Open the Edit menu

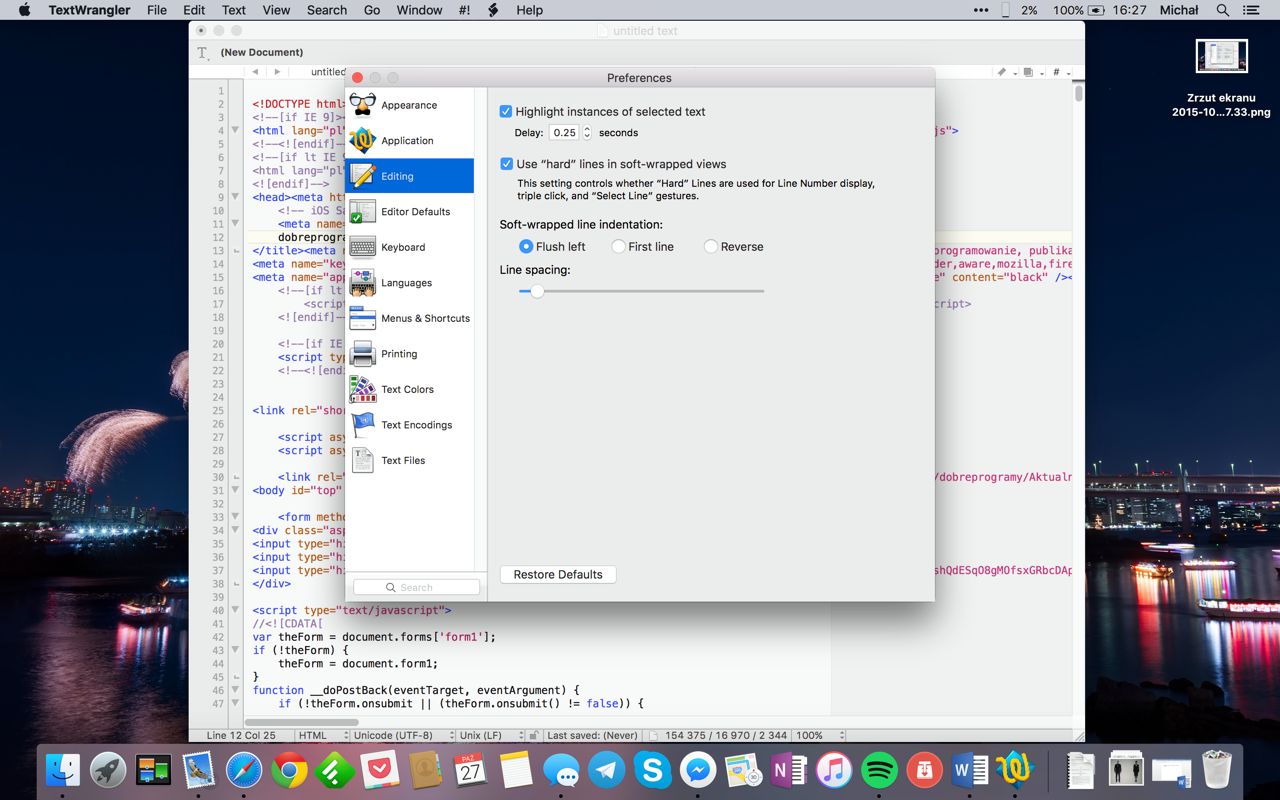click(x=194, y=10)
